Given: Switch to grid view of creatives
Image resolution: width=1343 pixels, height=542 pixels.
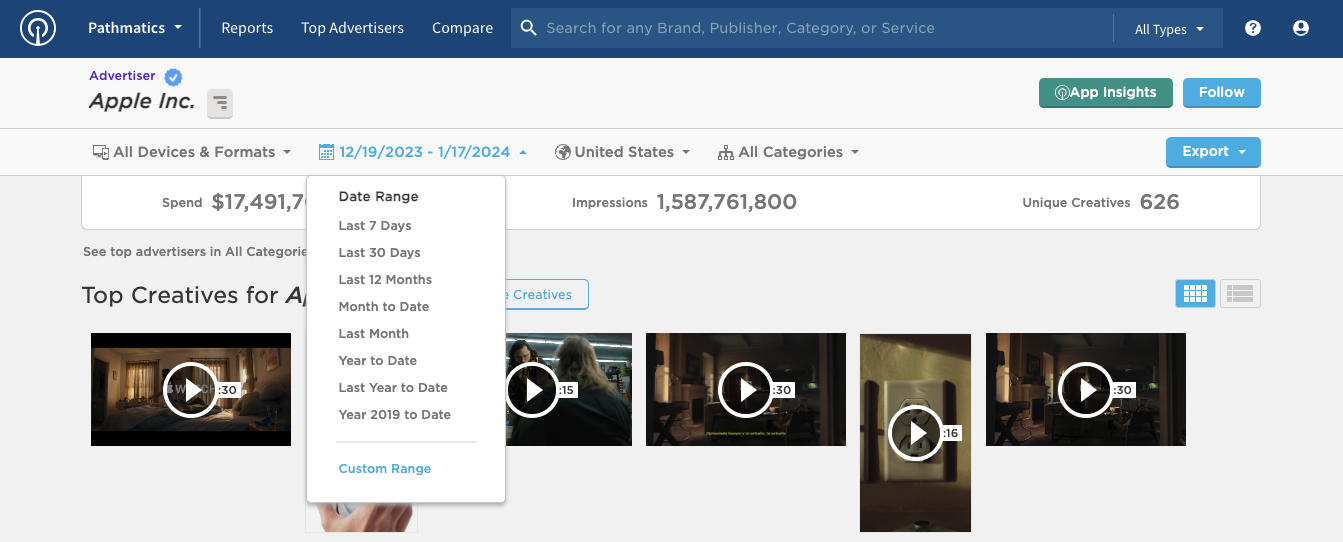Looking at the screenshot, I should (1196, 293).
